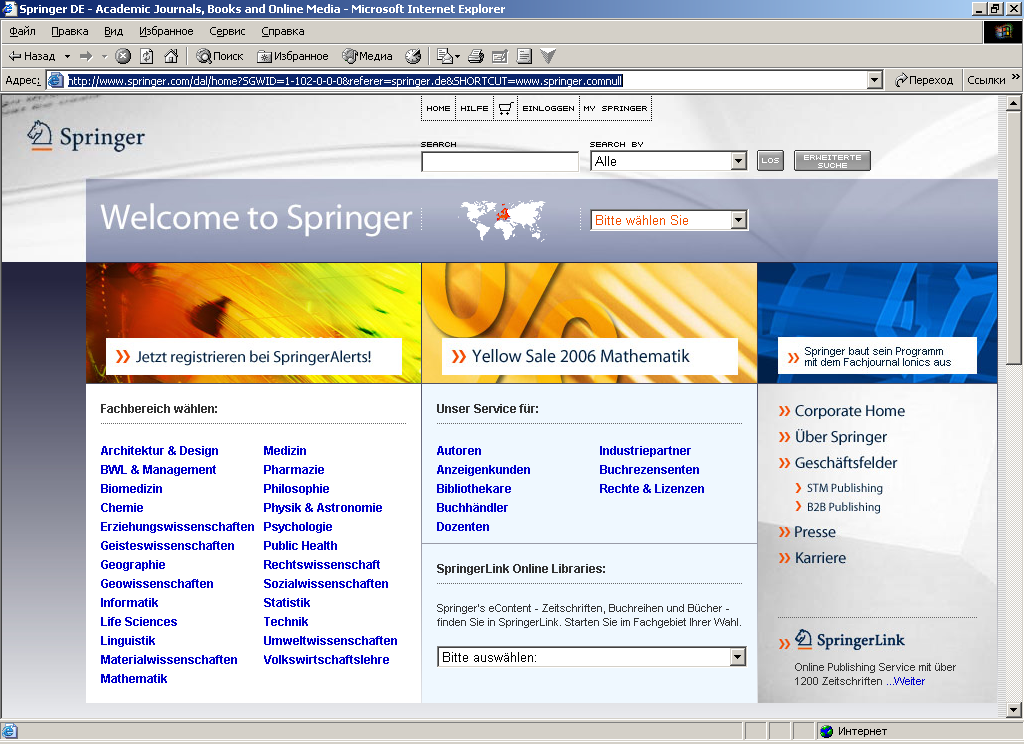The image size is (1024, 744).
Task: Click the IE page icon in status bar
Action: click(x=10, y=731)
